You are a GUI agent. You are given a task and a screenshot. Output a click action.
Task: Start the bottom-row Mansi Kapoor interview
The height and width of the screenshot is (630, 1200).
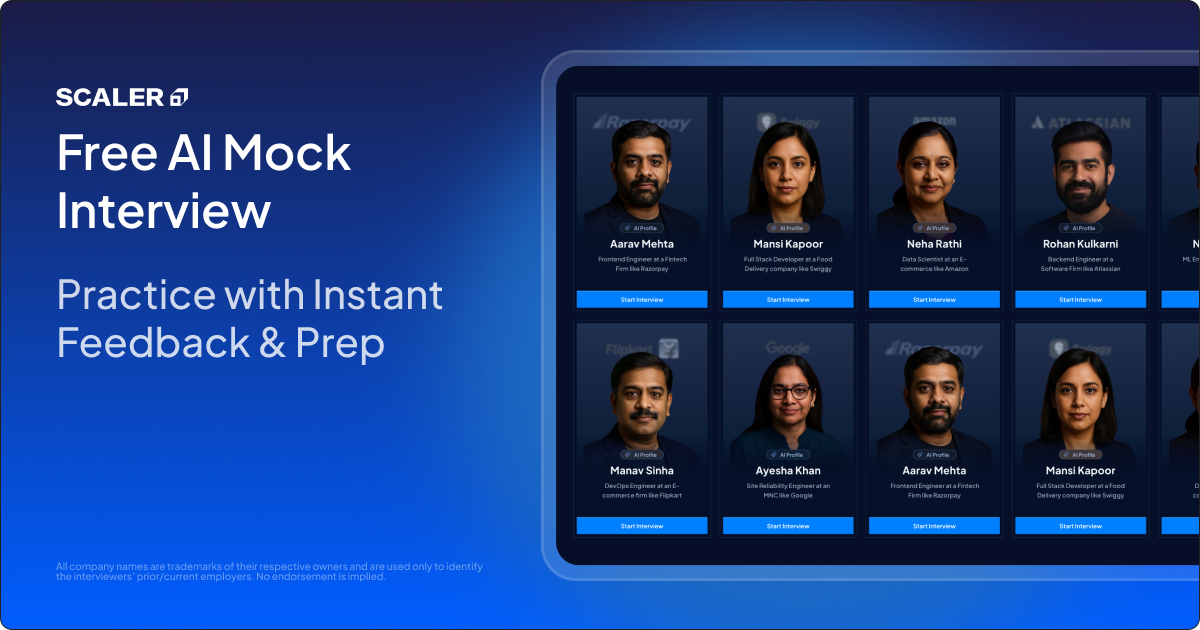1079,525
